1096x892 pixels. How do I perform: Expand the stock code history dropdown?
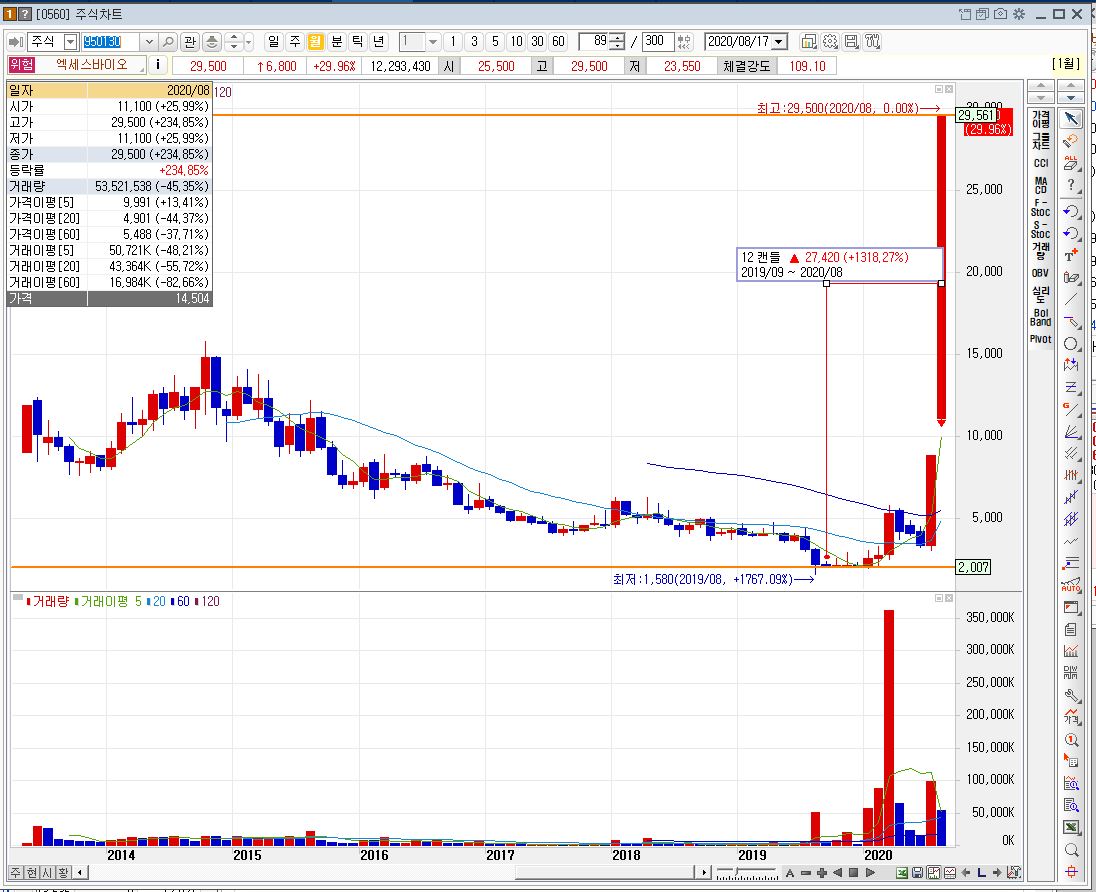pos(149,42)
